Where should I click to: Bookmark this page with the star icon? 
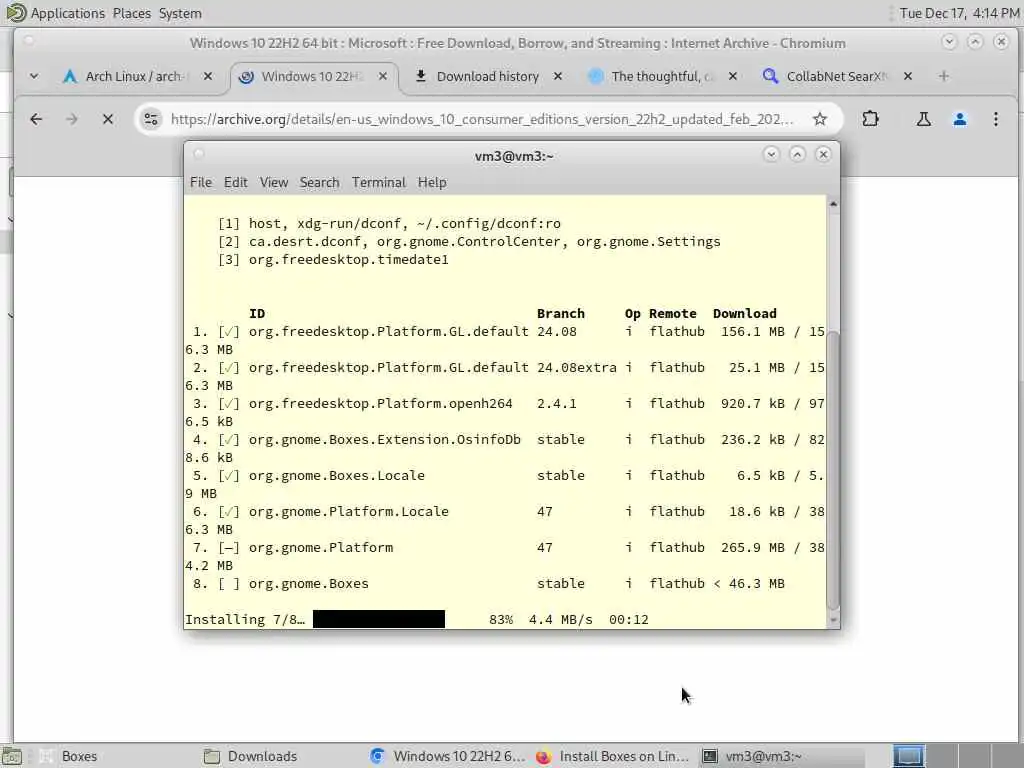(x=820, y=119)
